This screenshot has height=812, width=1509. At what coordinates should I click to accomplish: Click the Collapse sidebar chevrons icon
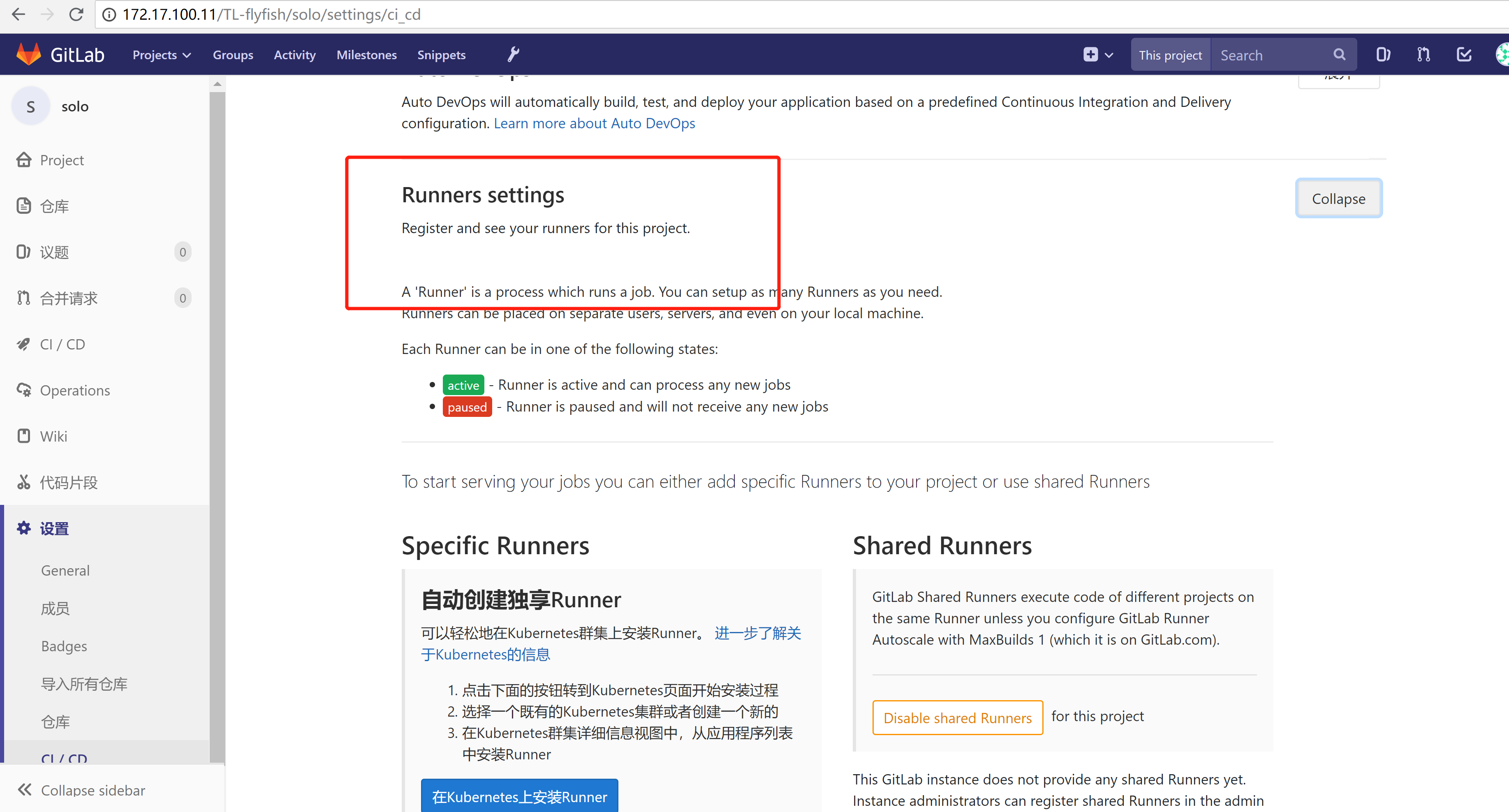click(24, 790)
